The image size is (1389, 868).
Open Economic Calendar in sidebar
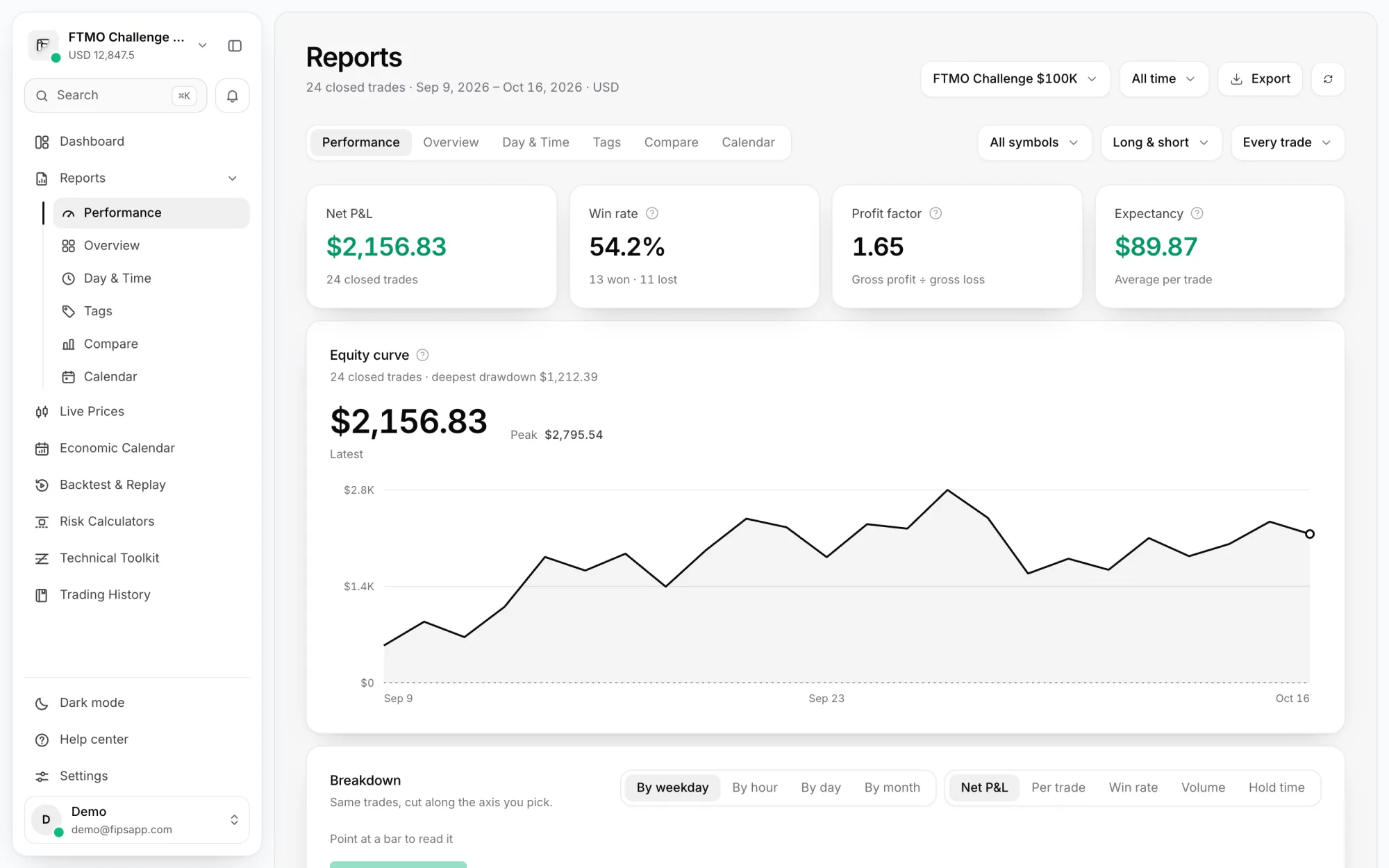[138, 449]
